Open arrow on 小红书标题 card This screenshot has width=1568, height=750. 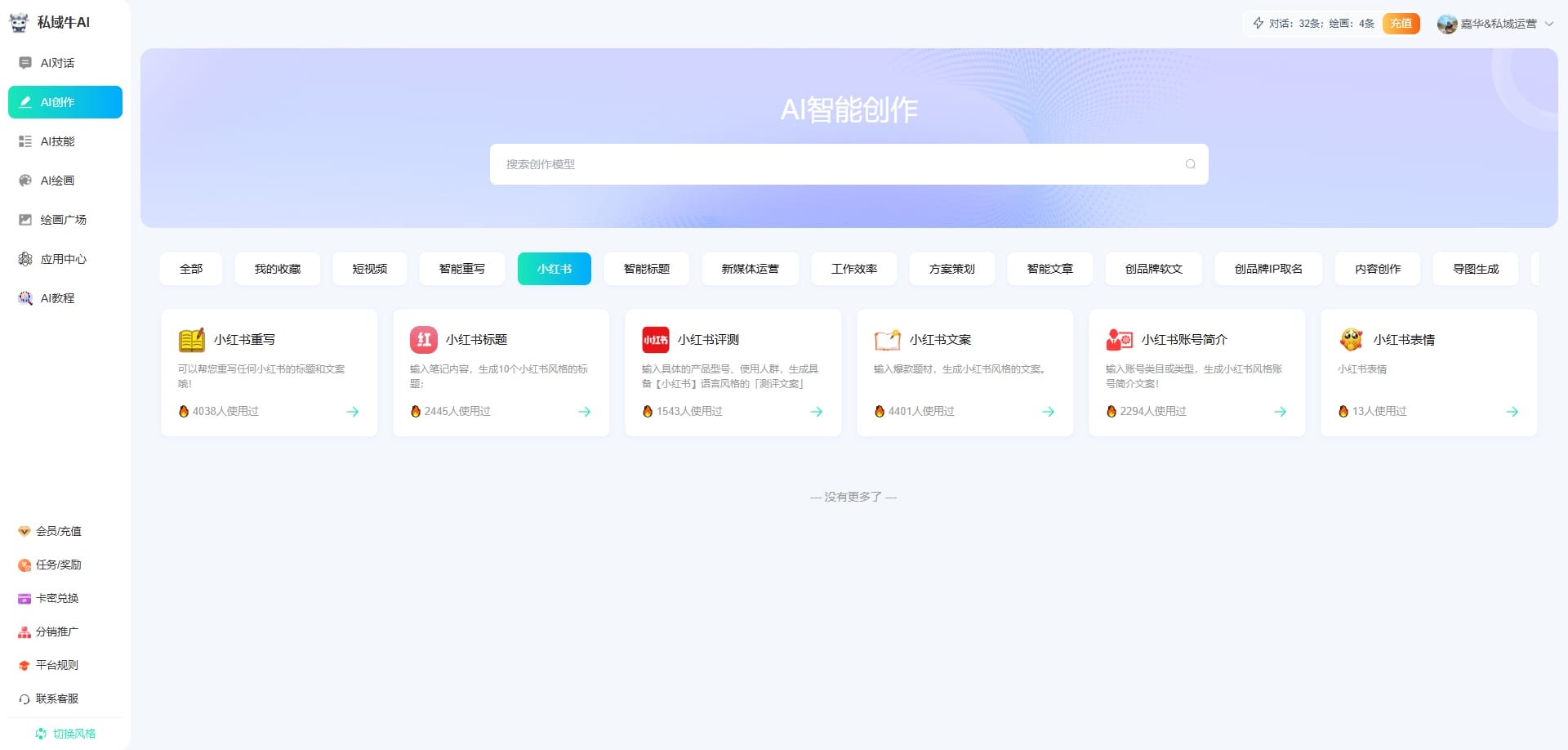(585, 412)
